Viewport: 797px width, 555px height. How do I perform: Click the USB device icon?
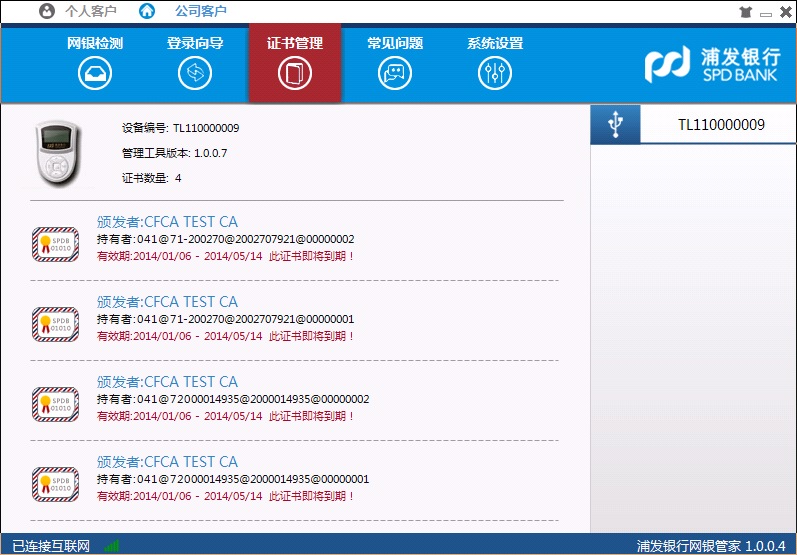[615, 125]
